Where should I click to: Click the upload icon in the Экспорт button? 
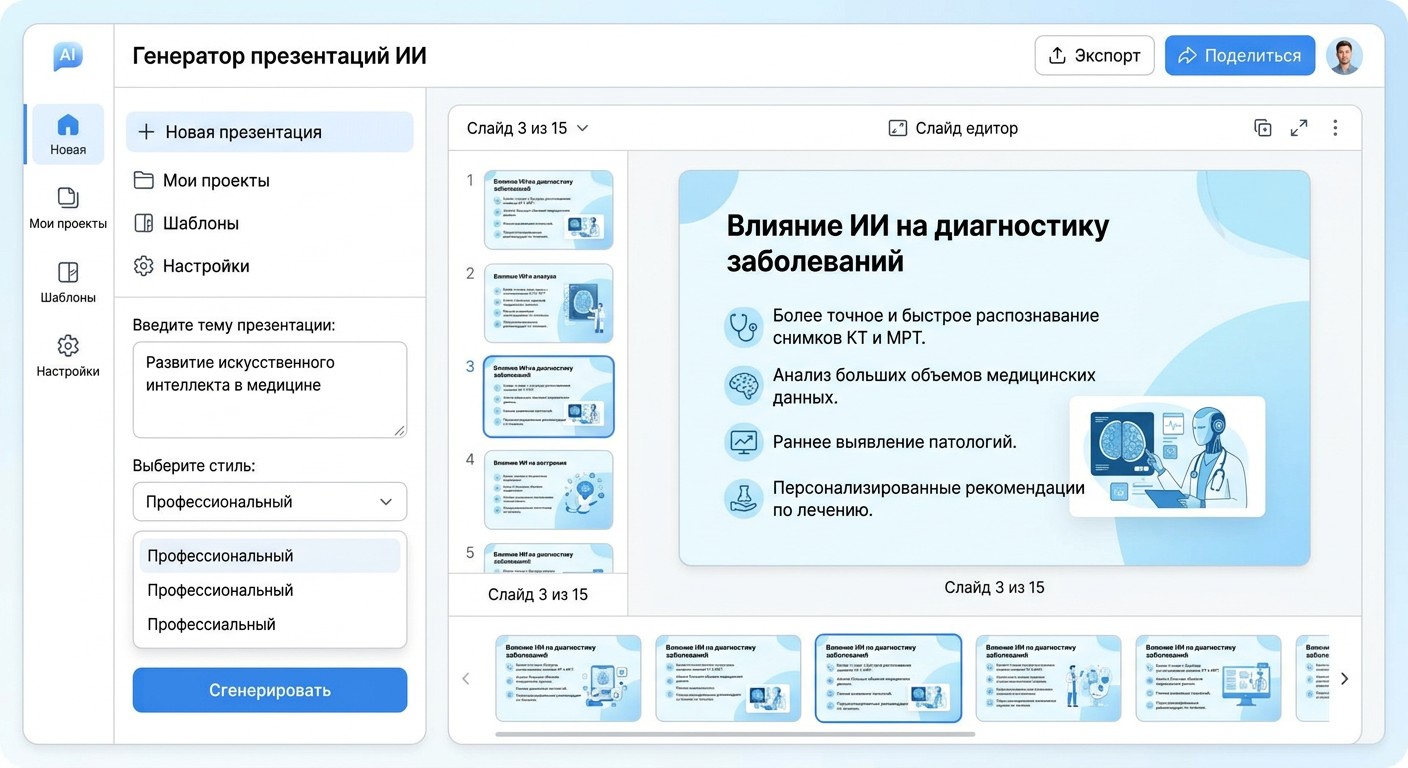(x=1057, y=56)
